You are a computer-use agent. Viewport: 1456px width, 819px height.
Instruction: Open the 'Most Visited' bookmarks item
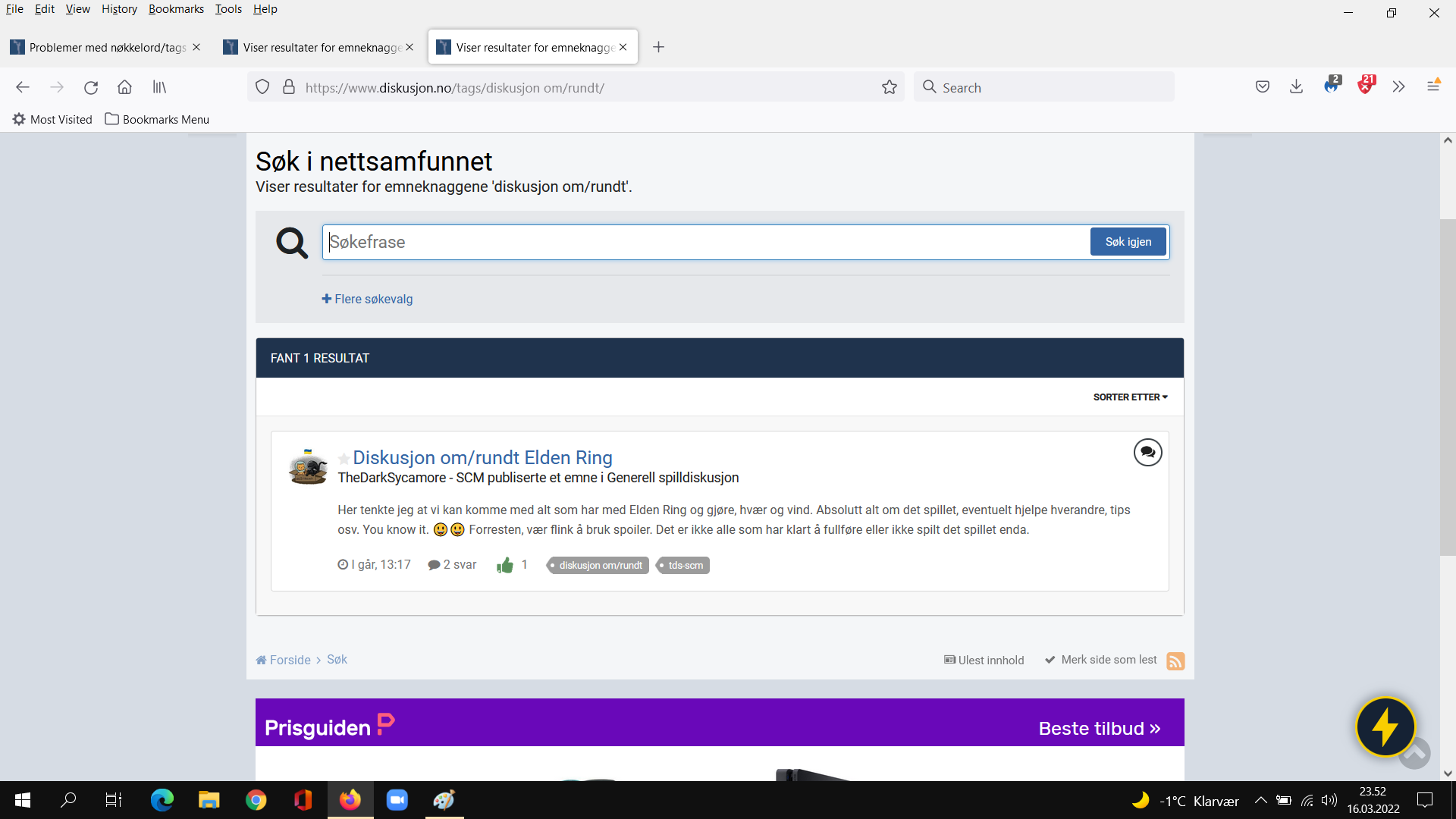(x=52, y=119)
